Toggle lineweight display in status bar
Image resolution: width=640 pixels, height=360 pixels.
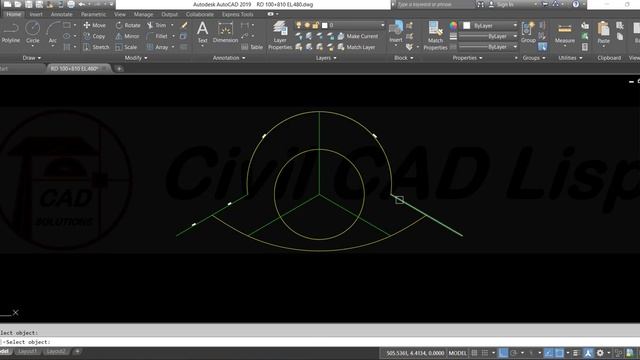point(576,353)
